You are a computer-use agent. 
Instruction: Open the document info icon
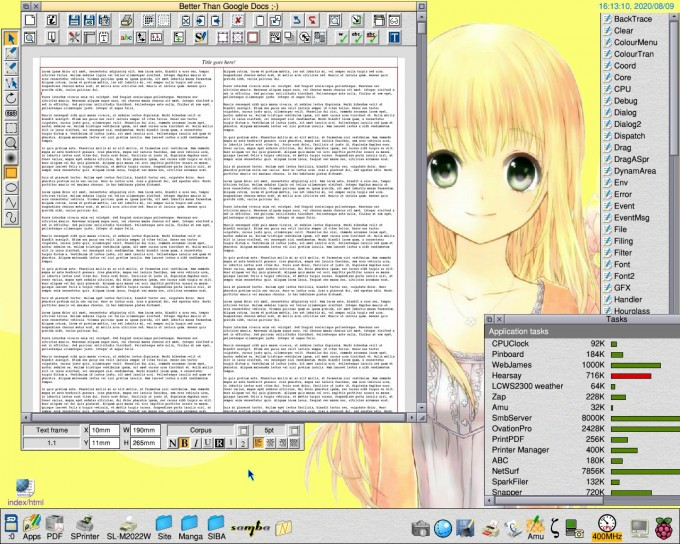coord(52,20)
